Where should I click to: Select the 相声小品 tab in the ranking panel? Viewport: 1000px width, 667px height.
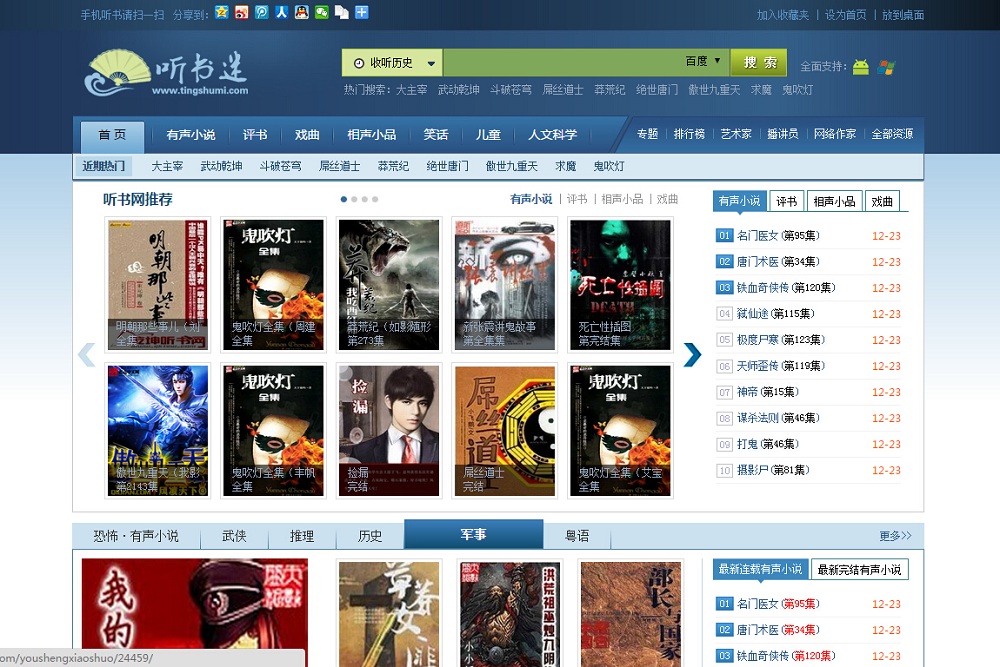click(x=834, y=201)
